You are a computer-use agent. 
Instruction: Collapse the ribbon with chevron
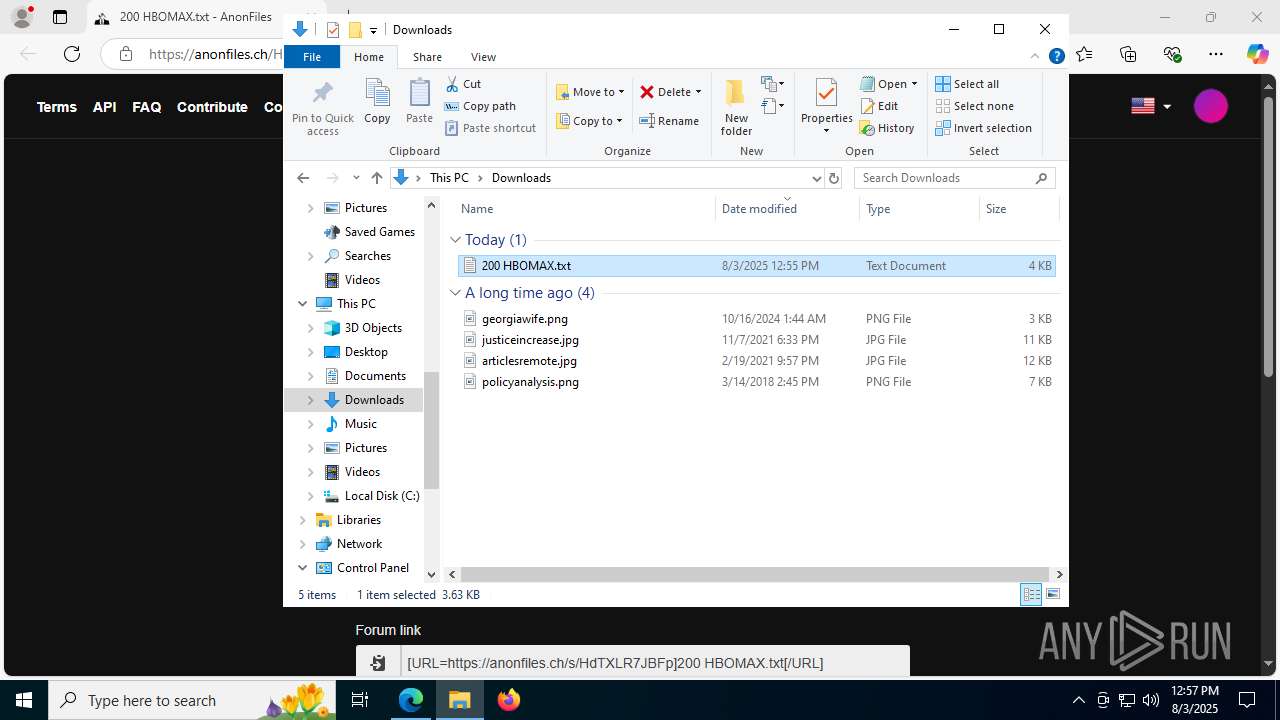point(1035,56)
